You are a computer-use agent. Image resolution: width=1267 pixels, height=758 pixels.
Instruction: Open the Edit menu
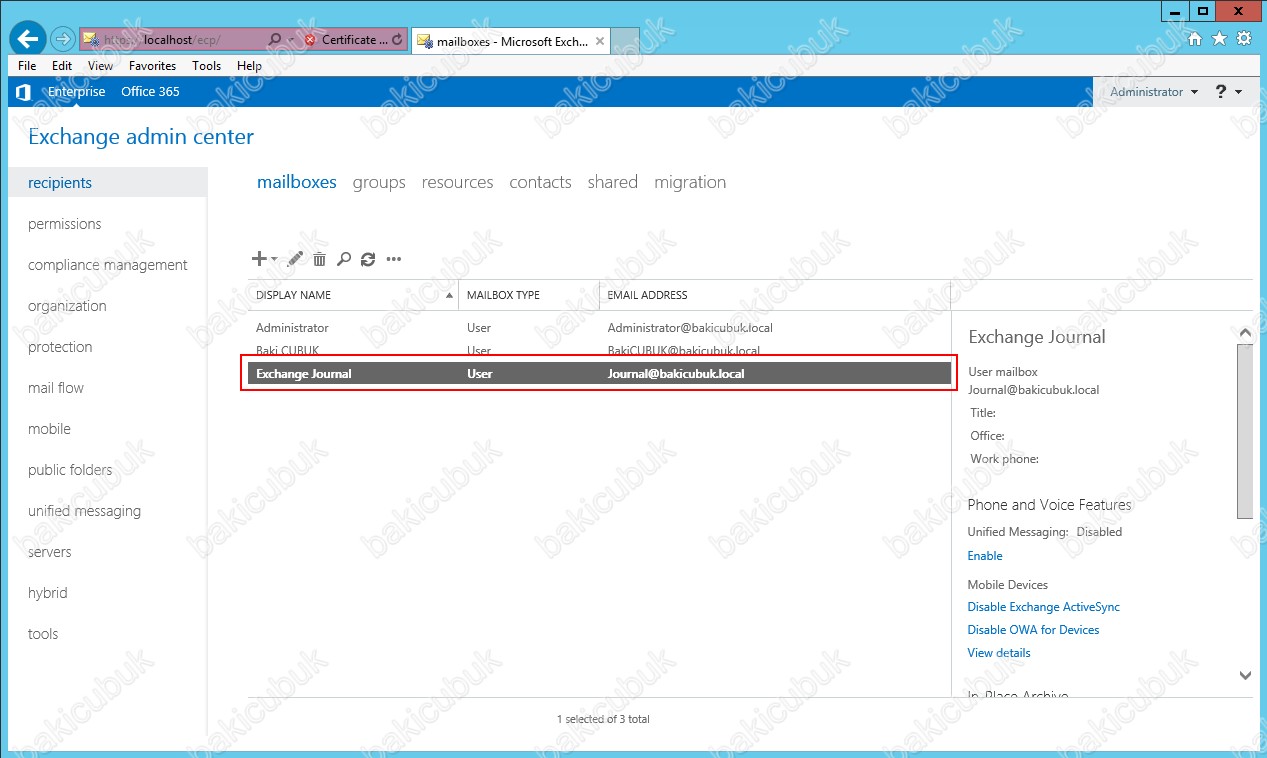click(x=62, y=66)
